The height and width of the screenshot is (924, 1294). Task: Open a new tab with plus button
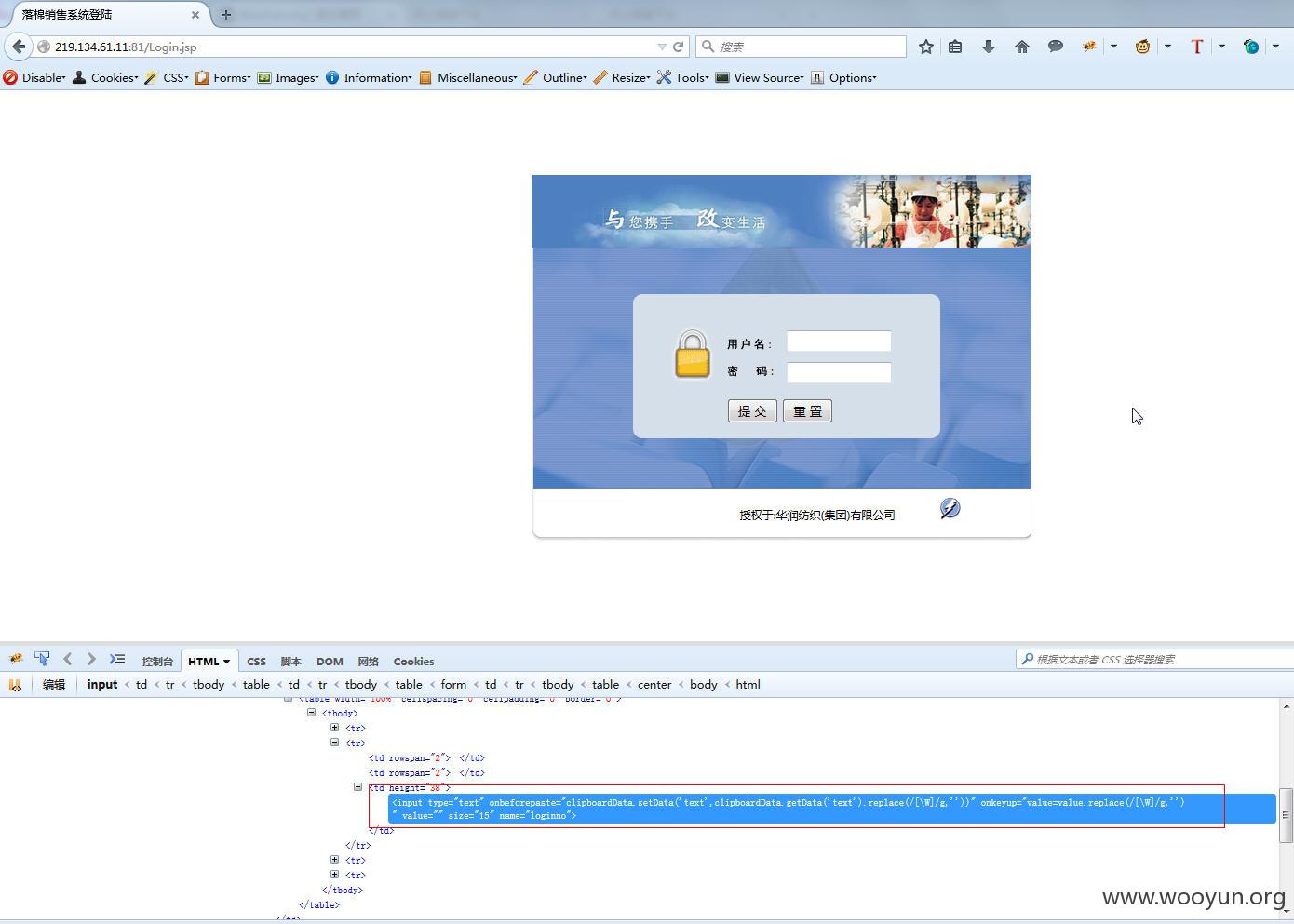pyautogui.click(x=225, y=15)
